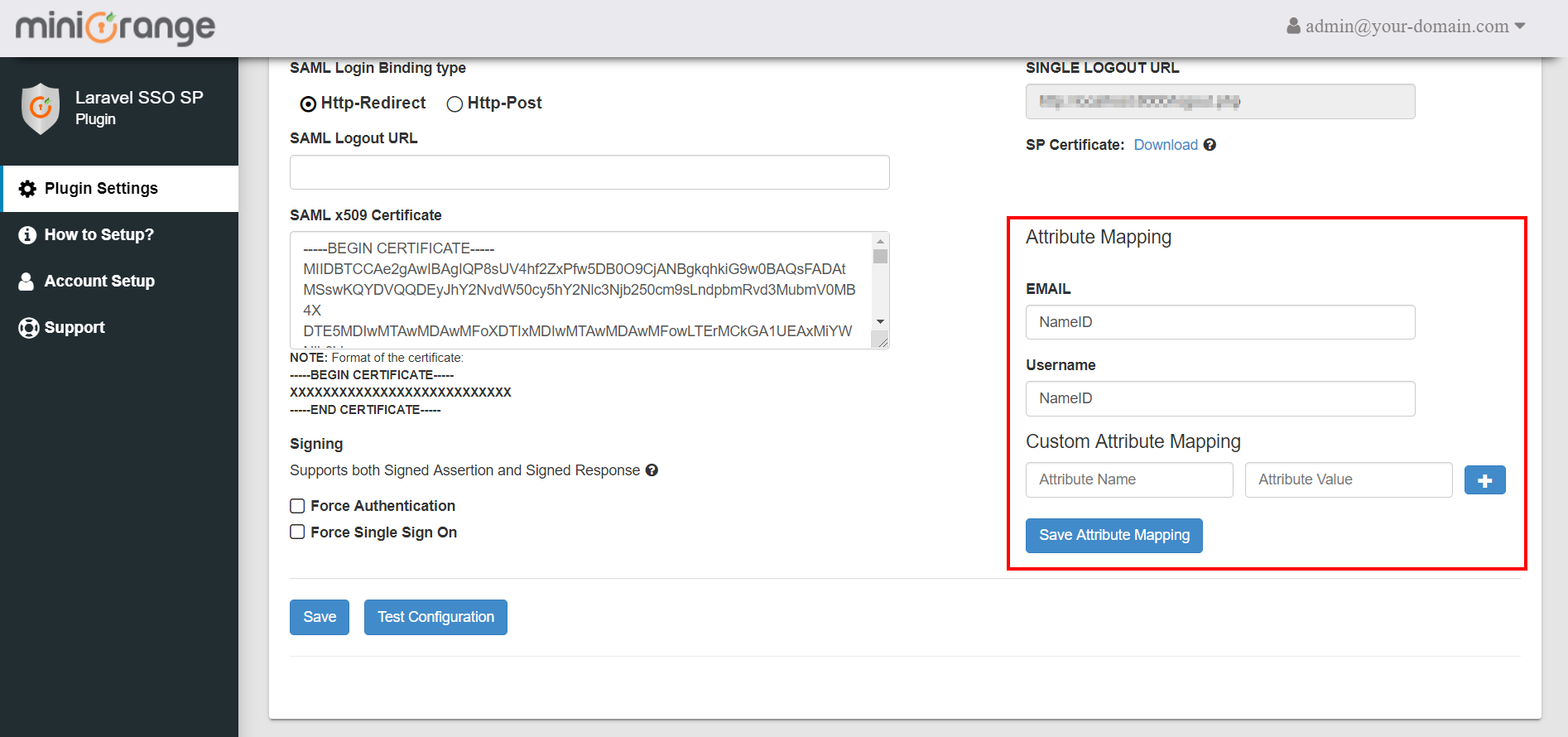Image resolution: width=1568 pixels, height=737 pixels.
Task: Open Plugin Settings menu item
Action: click(x=119, y=189)
